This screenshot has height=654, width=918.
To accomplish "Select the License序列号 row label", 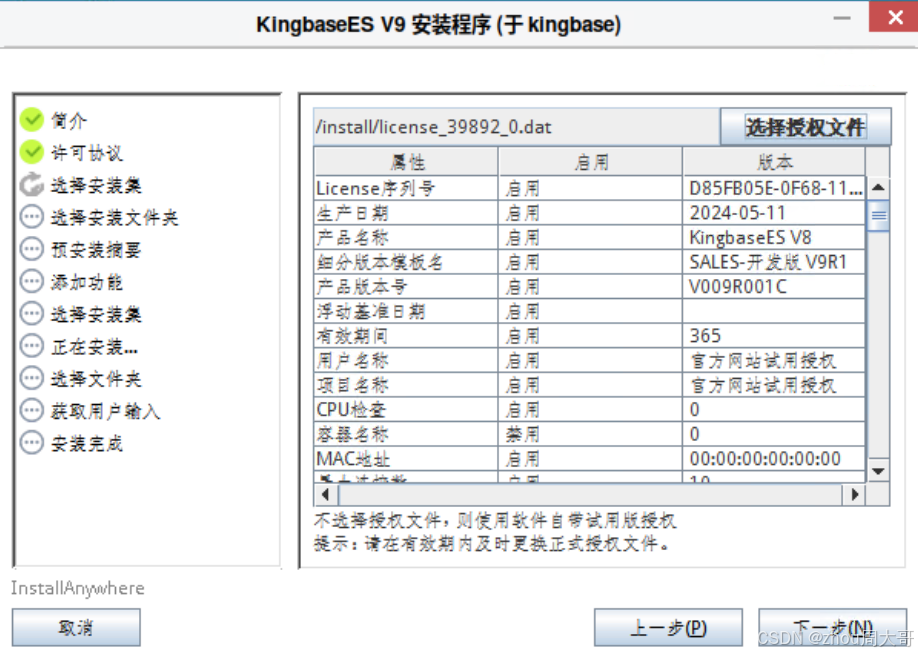I will 375,189.
